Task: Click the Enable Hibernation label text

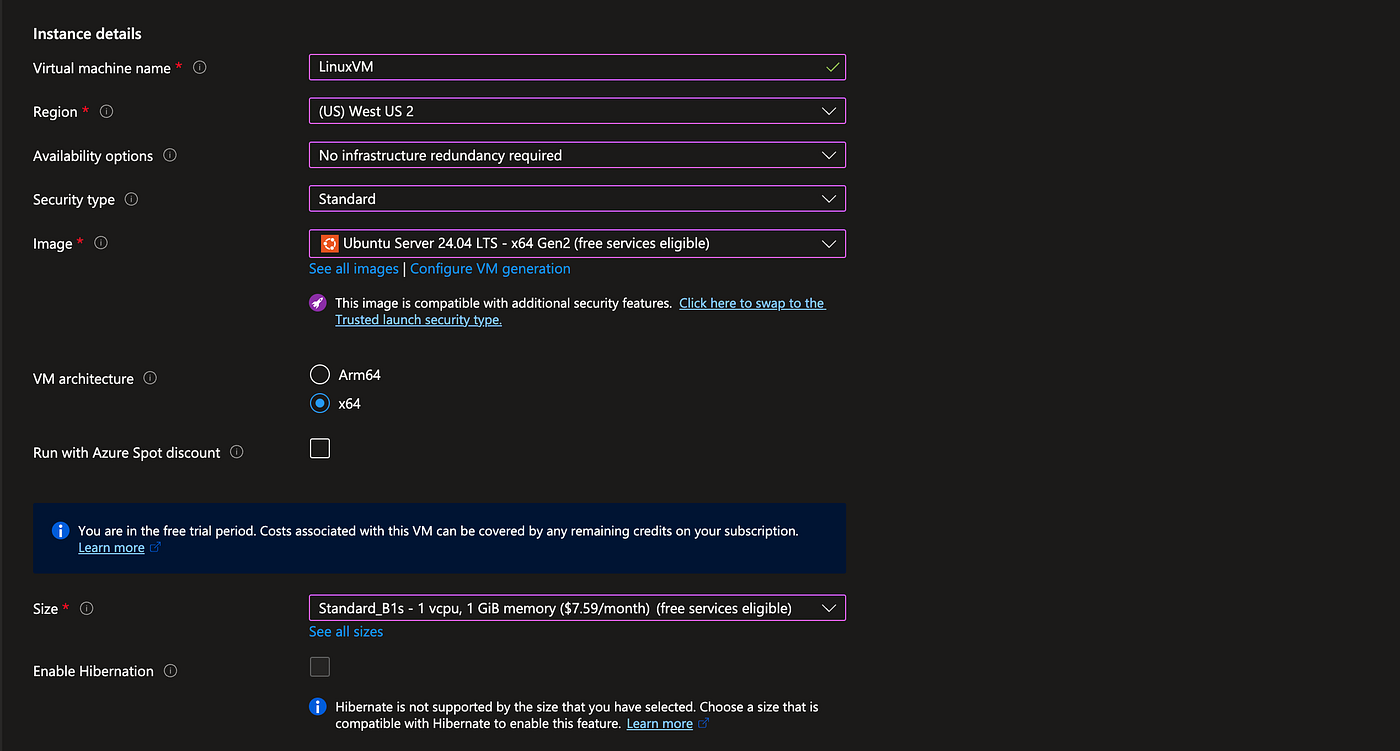Action: pos(93,671)
